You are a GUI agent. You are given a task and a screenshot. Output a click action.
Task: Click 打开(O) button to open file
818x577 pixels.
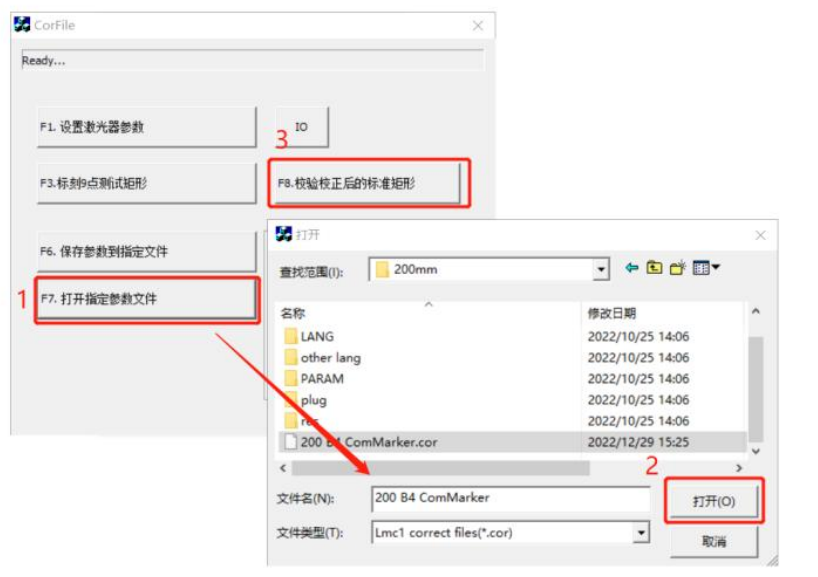pyautogui.click(x=713, y=501)
